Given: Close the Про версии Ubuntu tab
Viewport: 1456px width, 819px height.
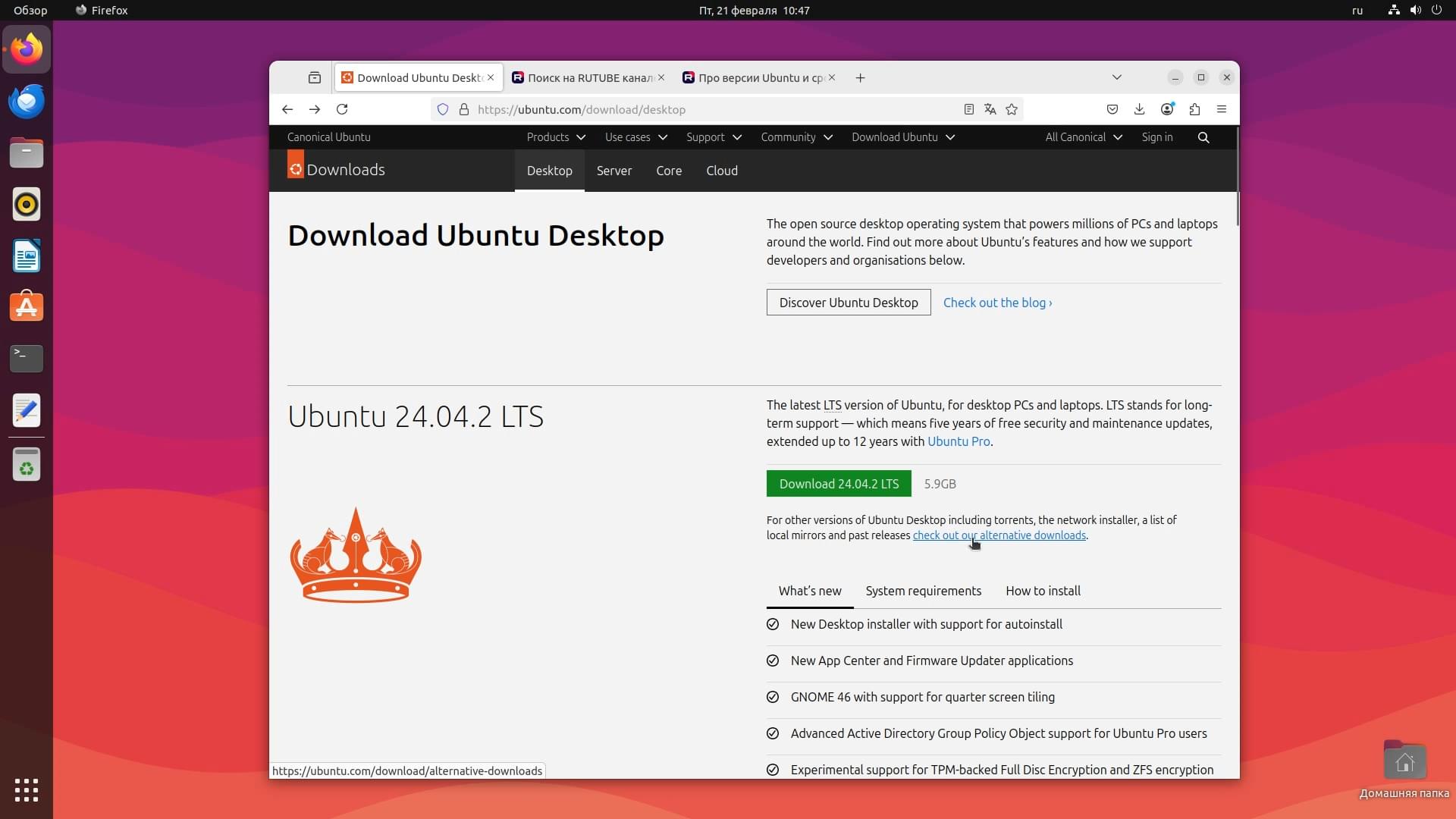Looking at the screenshot, I should (x=832, y=77).
